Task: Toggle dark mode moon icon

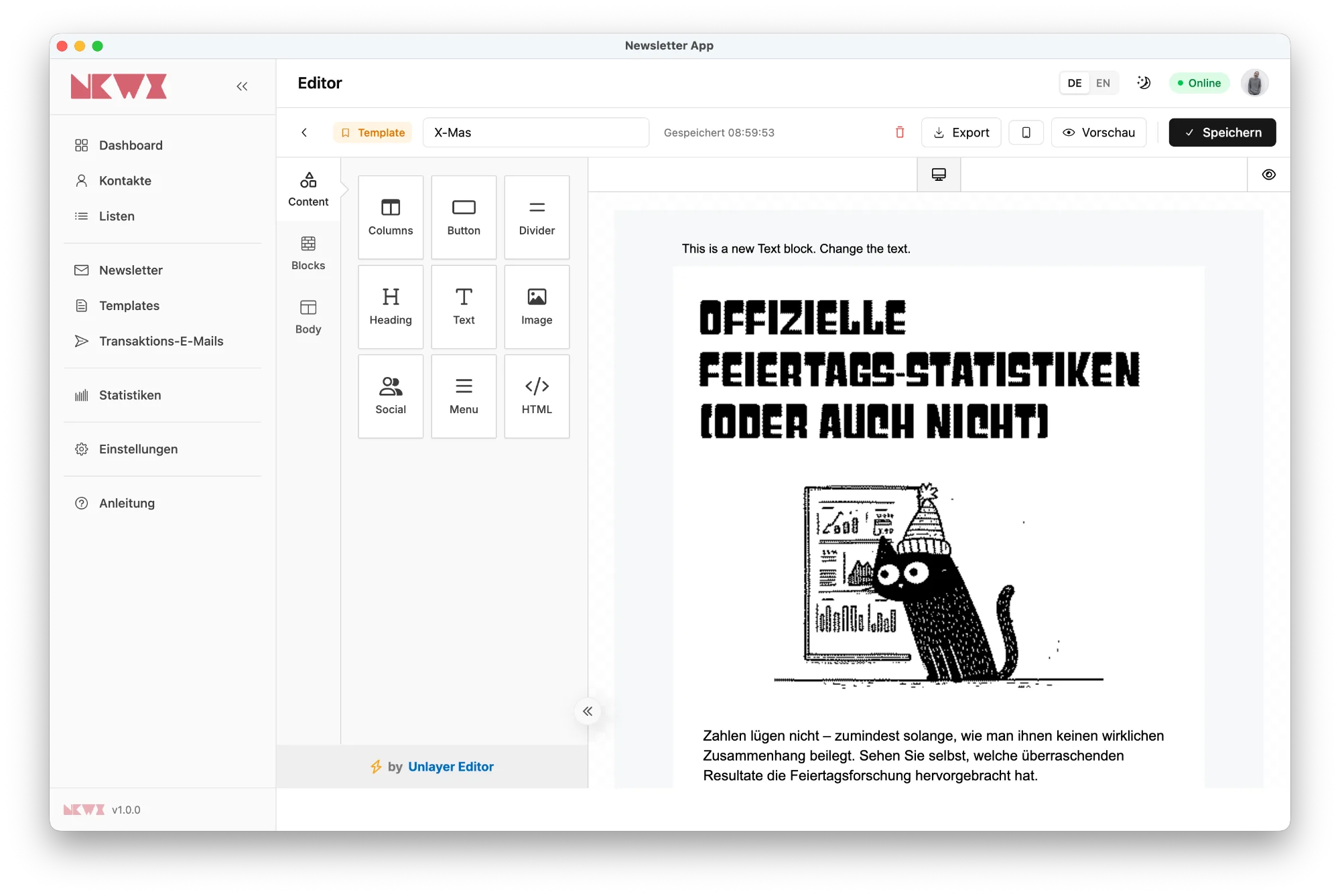Action: (1144, 83)
